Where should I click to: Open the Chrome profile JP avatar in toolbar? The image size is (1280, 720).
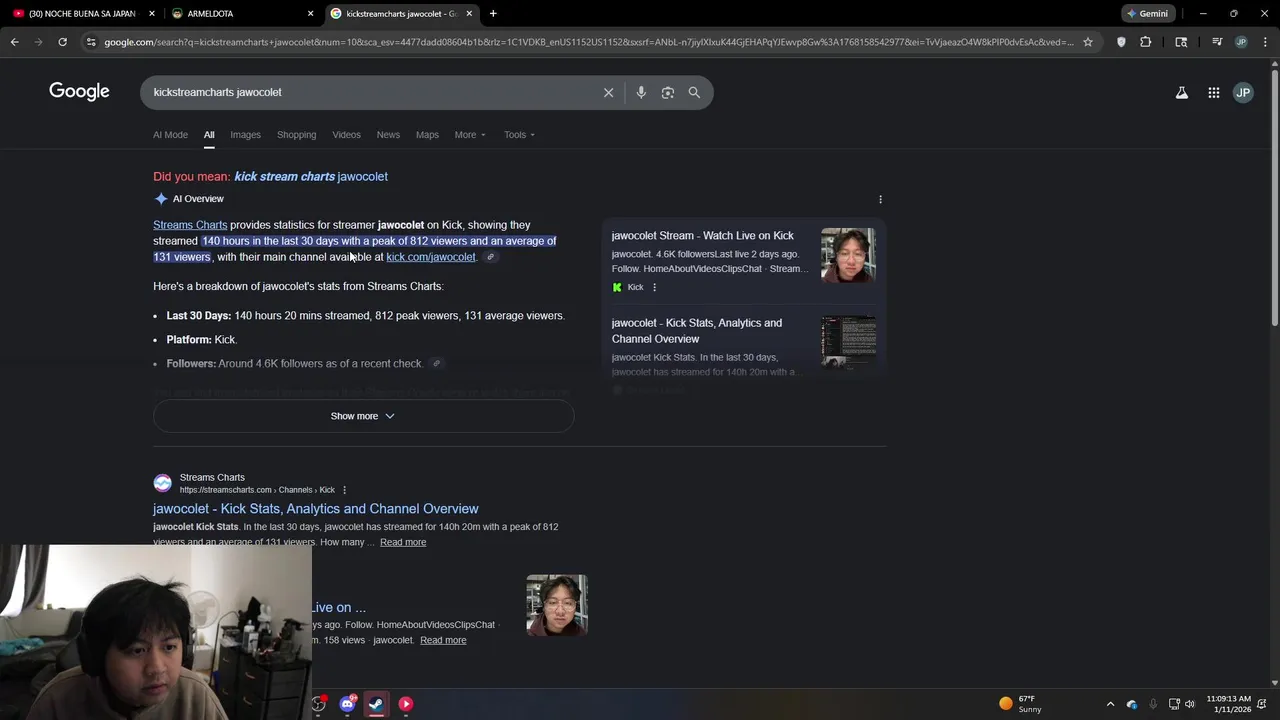(1241, 42)
